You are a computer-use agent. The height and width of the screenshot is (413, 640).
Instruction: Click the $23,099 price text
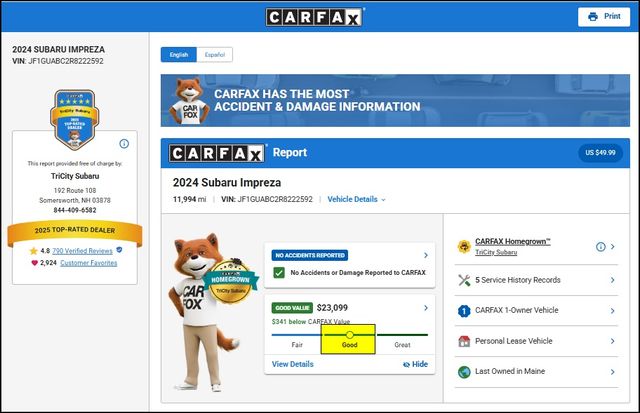[332, 308]
